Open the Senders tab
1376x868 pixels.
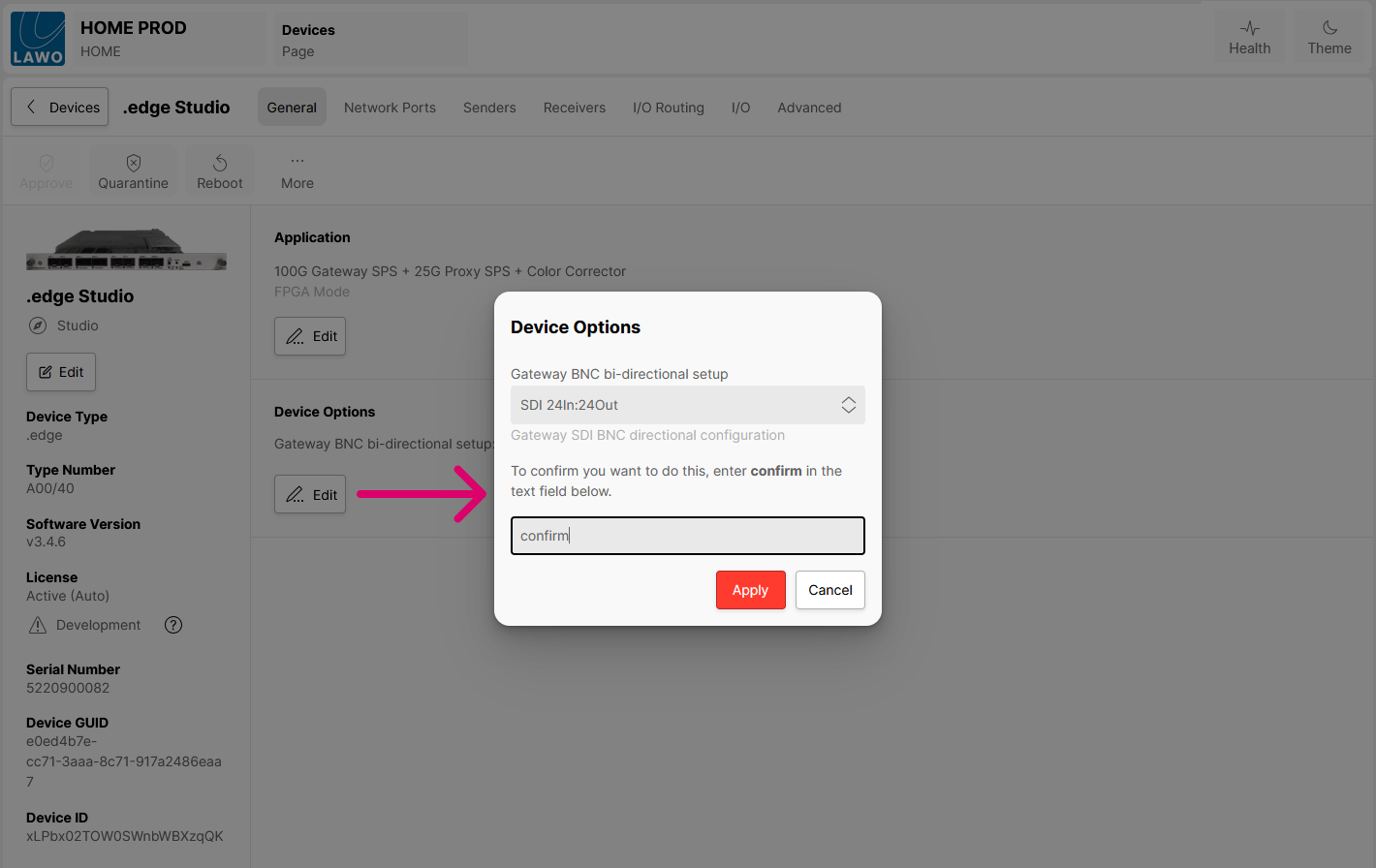click(489, 108)
